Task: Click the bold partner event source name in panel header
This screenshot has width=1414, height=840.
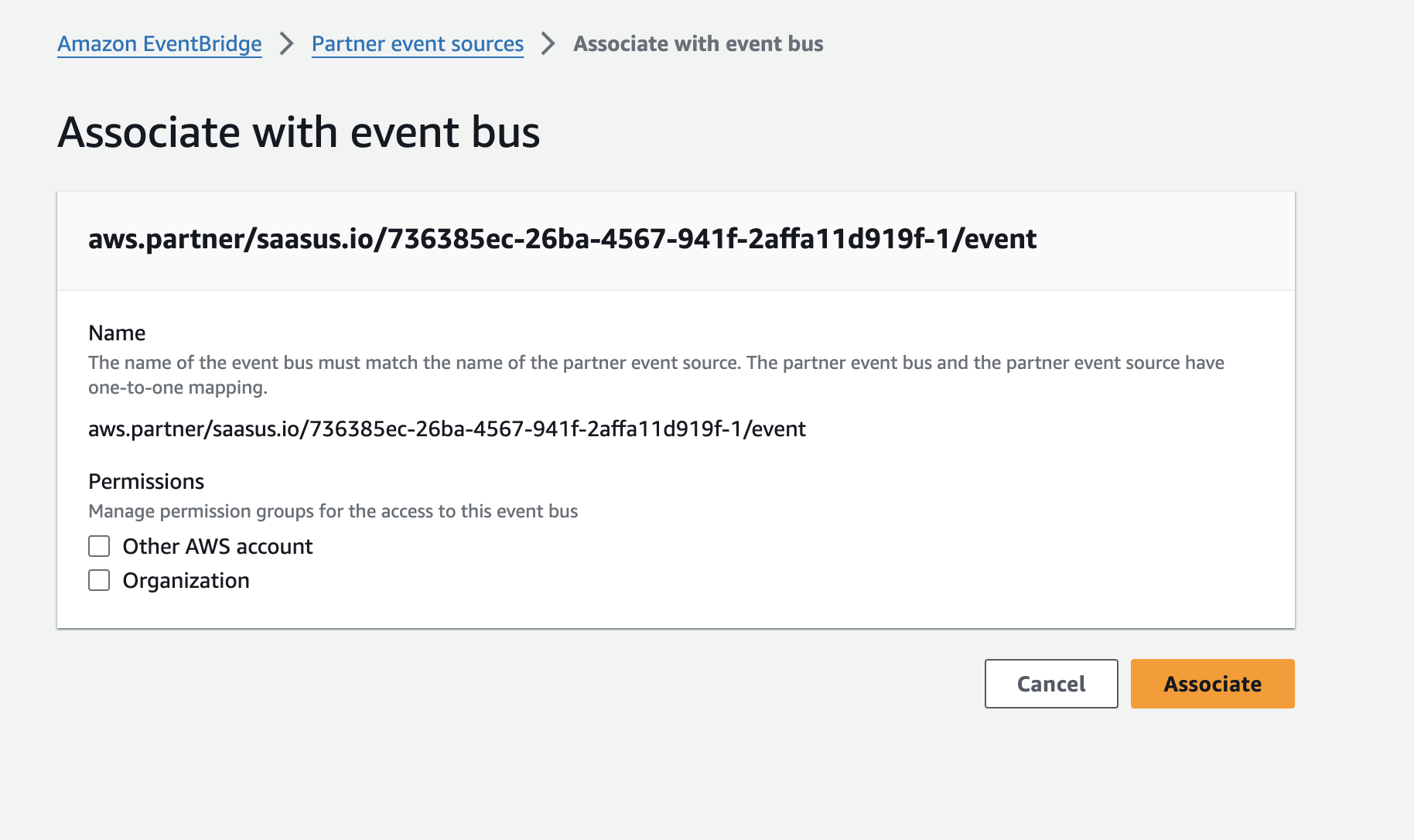Action: pyautogui.click(x=562, y=239)
